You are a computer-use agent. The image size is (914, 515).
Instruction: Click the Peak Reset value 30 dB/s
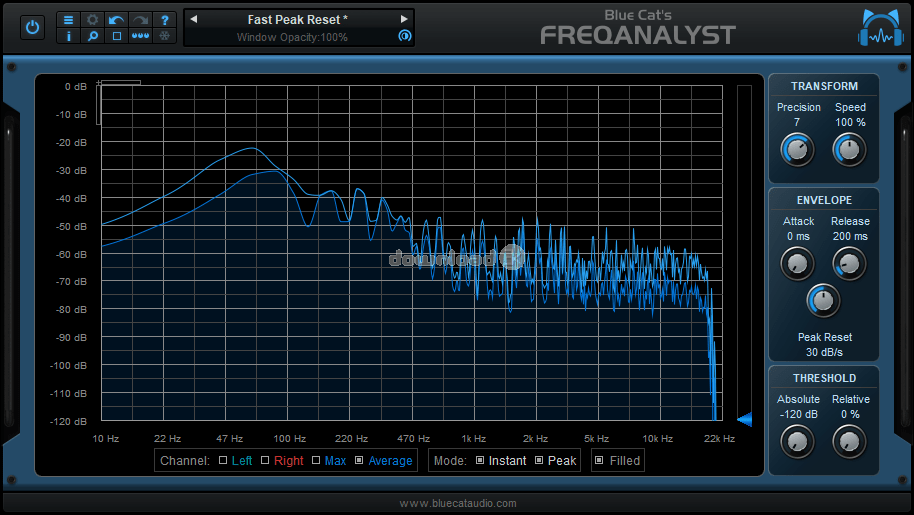point(824,352)
